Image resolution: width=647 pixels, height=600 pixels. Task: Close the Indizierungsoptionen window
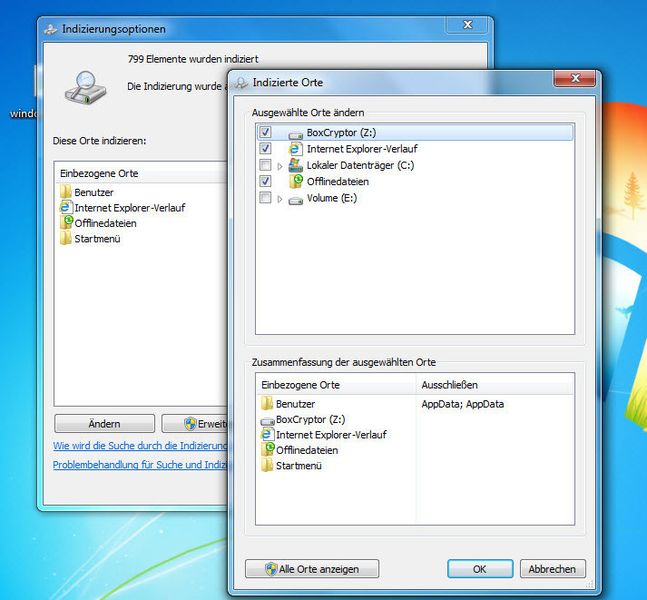[x=468, y=25]
